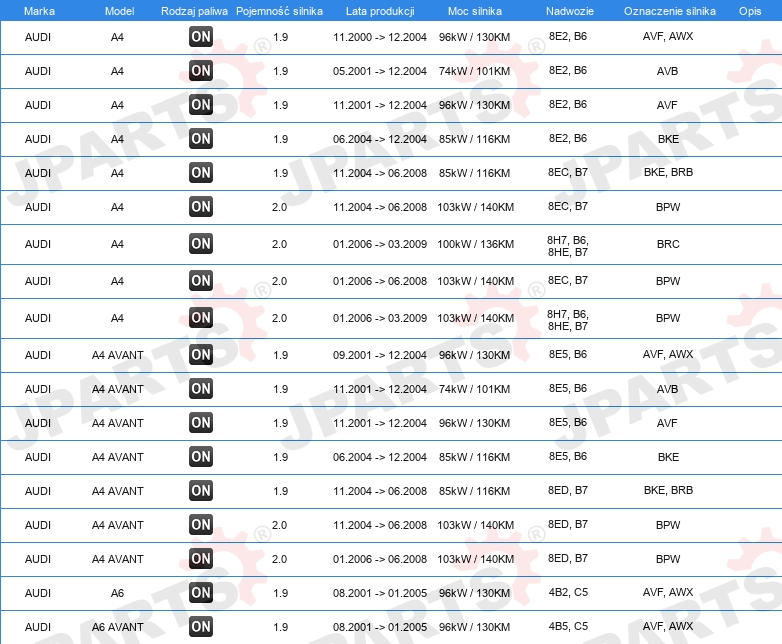The height and width of the screenshot is (644, 782).
Task: Click ON icon in A4 AVANT 8E5 AVF-only row
Action: tap(201, 423)
